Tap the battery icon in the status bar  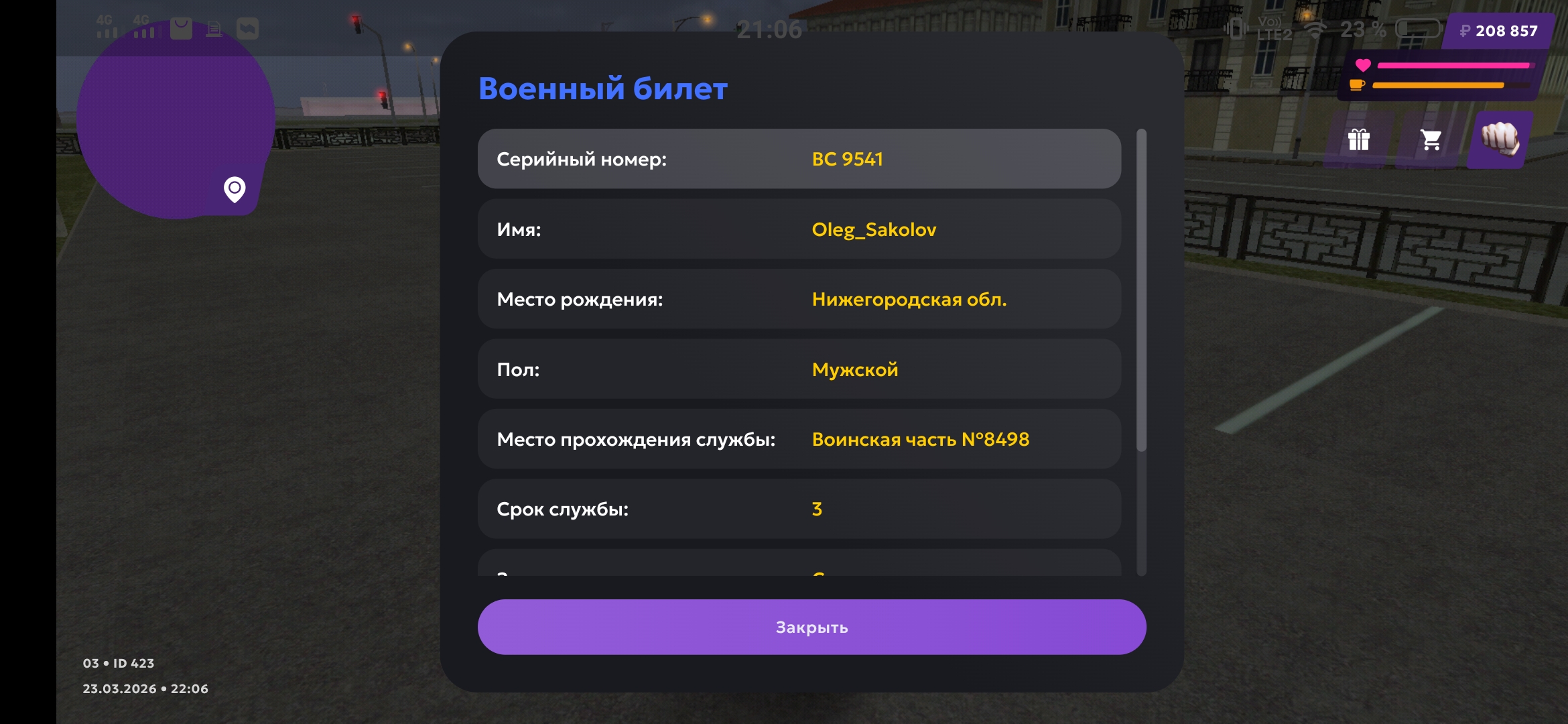tap(1418, 29)
